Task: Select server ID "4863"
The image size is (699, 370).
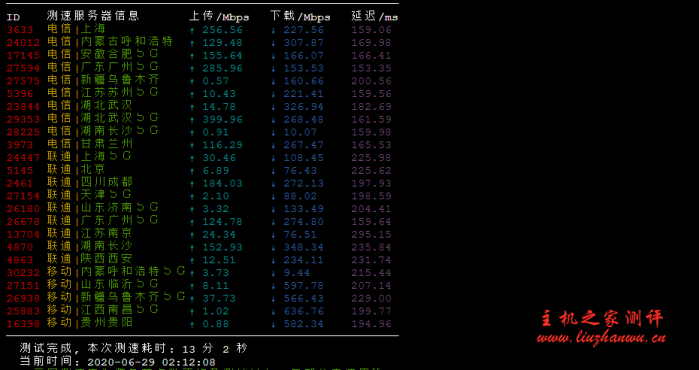Action: pos(20,260)
